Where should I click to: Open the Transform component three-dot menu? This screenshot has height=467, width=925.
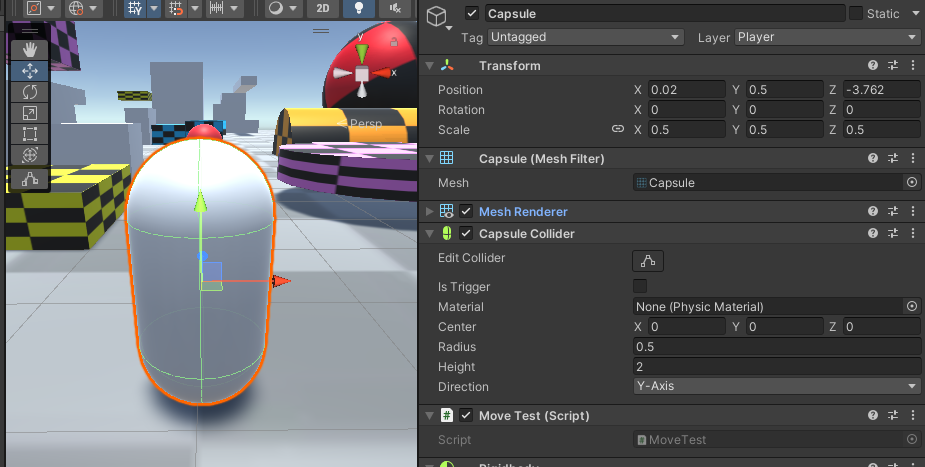point(913,65)
